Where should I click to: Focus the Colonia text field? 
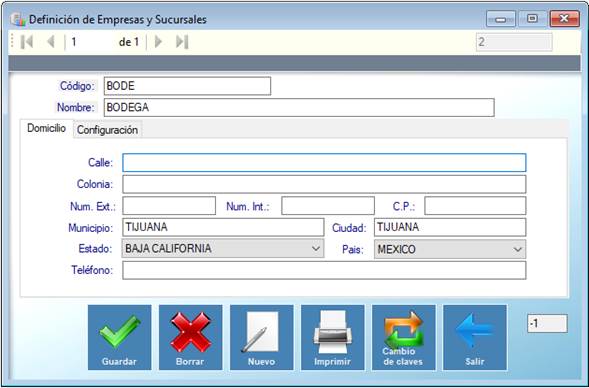[x=324, y=184]
